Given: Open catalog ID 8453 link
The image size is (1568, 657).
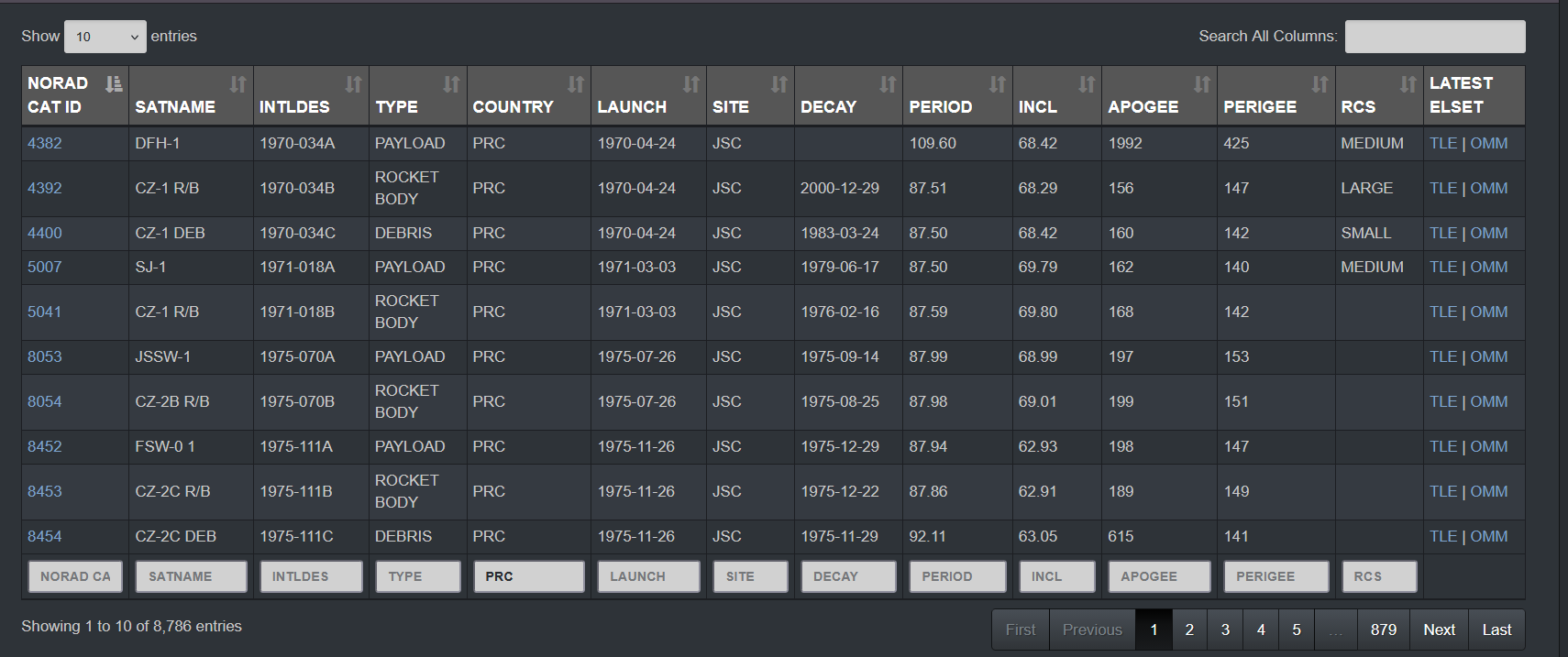Looking at the screenshot, I should click(45, 491).
